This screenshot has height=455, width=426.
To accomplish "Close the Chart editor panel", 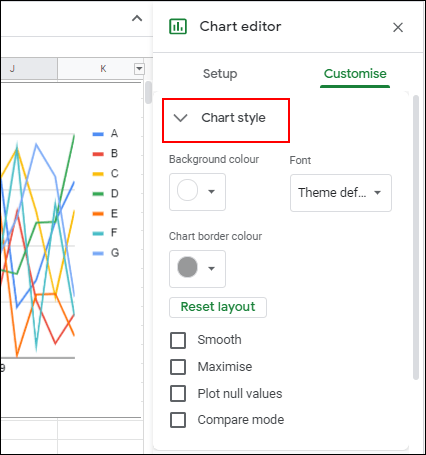I will point(398,27).
